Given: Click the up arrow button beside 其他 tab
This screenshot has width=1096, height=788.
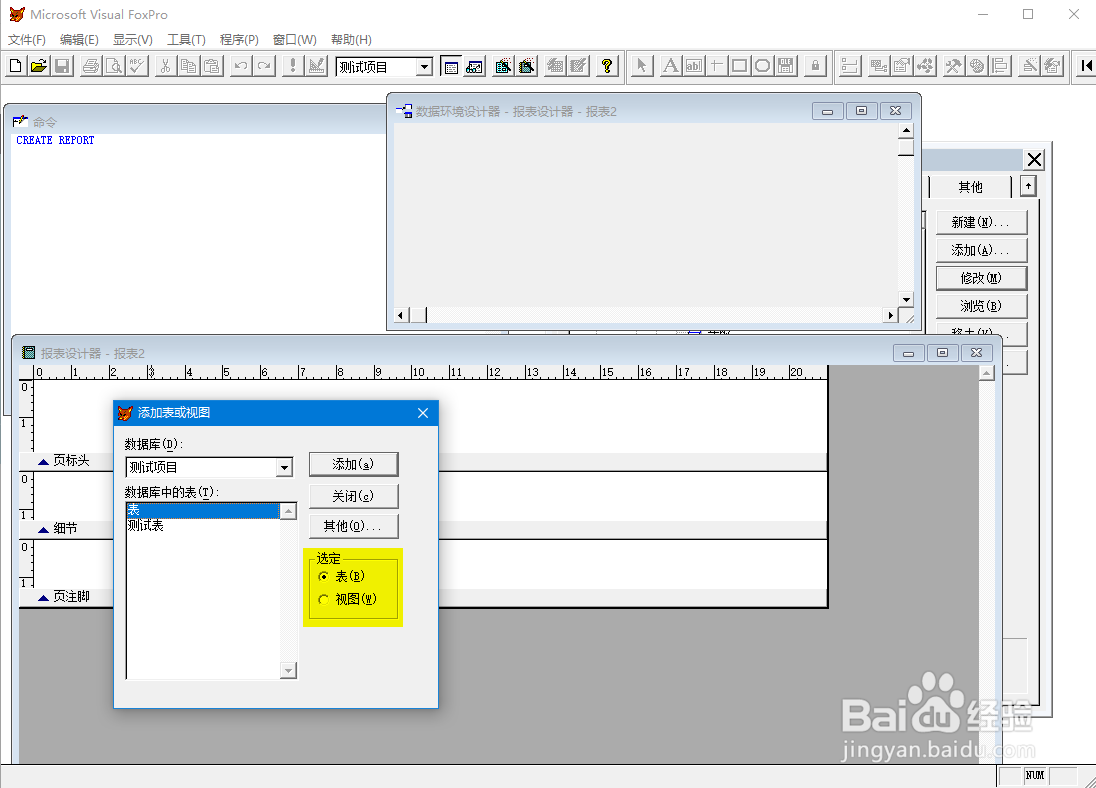Looking at the screenshot, I should (x=1028, y=186).
